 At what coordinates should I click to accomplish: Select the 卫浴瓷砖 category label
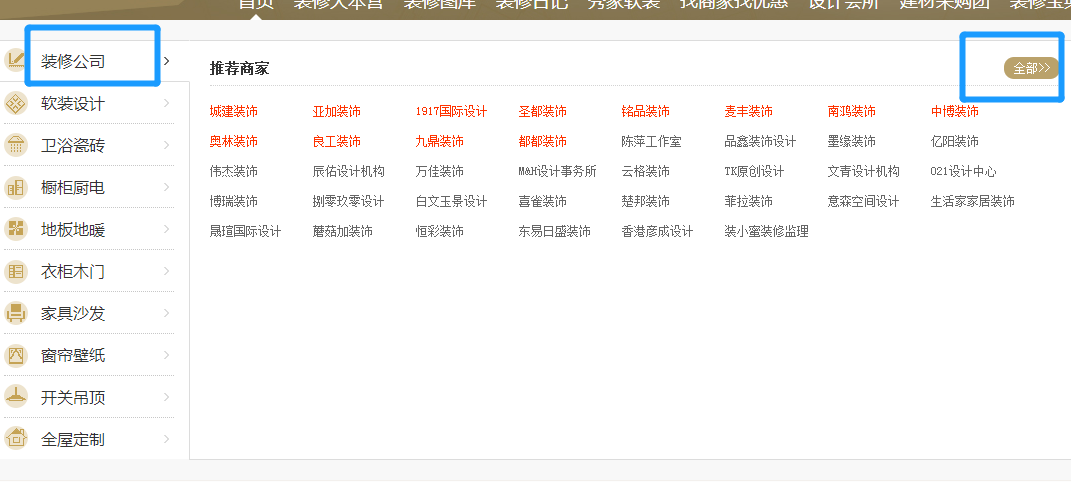pos(73,145)
